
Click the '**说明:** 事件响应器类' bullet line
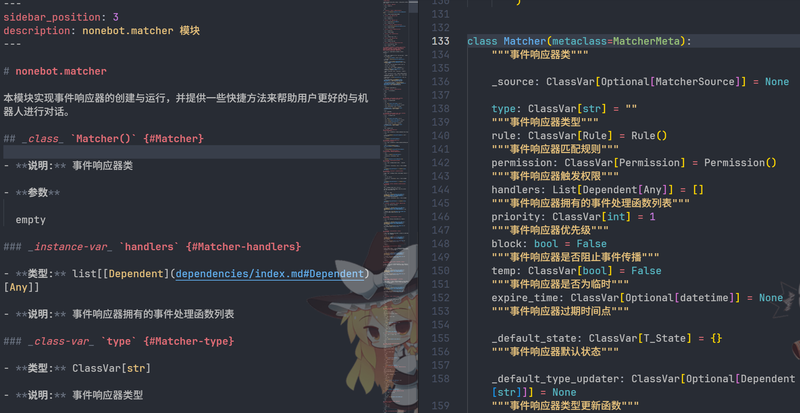point(68,165)
